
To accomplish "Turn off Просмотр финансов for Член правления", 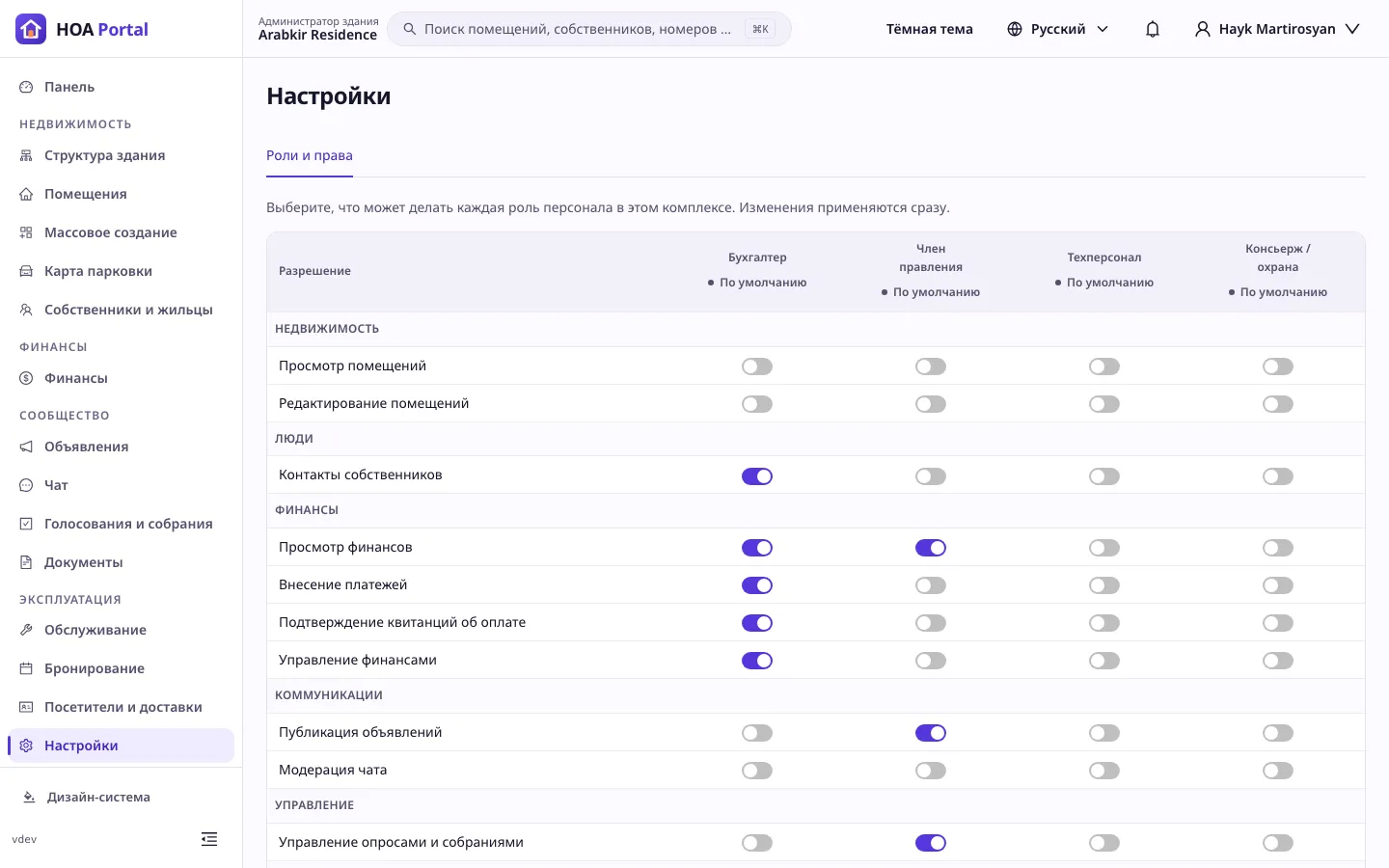I will point(931,548).
